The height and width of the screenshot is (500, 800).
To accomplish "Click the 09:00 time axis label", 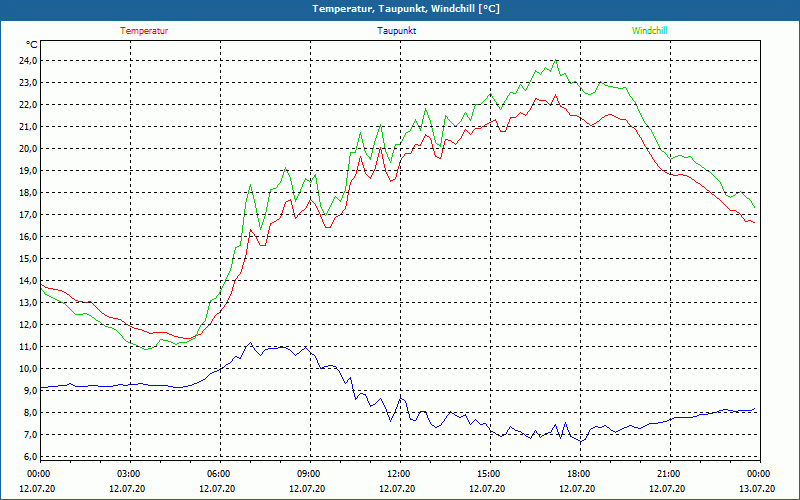I will [x=310, y=474].
